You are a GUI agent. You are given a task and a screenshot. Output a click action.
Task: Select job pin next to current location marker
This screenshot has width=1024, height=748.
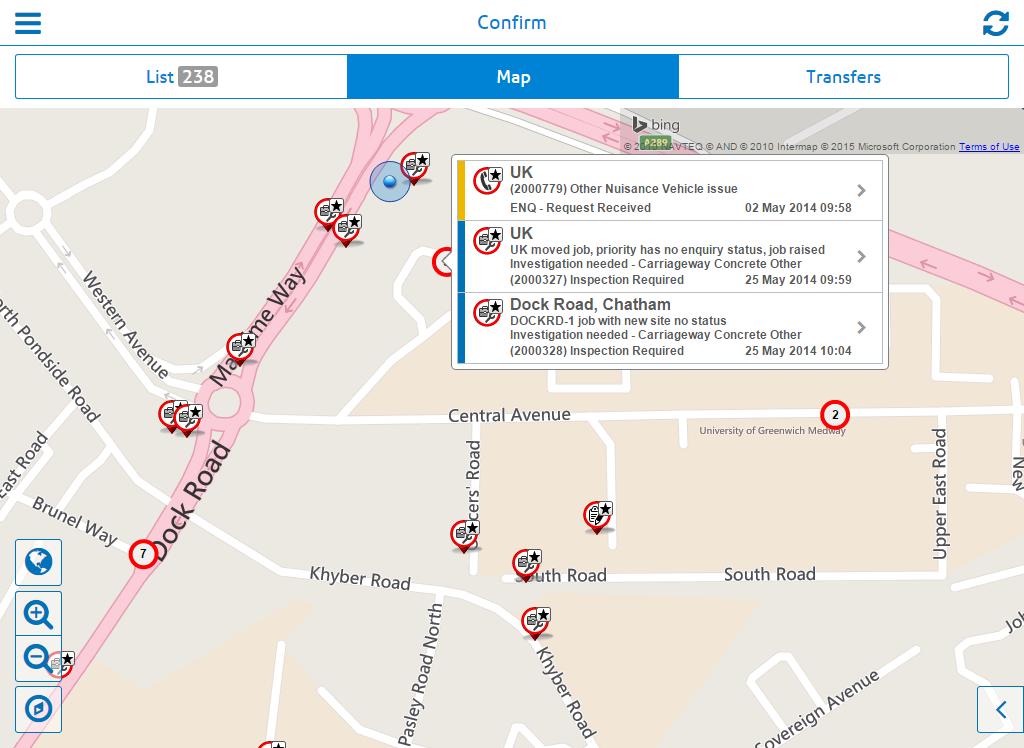[414, 167]
